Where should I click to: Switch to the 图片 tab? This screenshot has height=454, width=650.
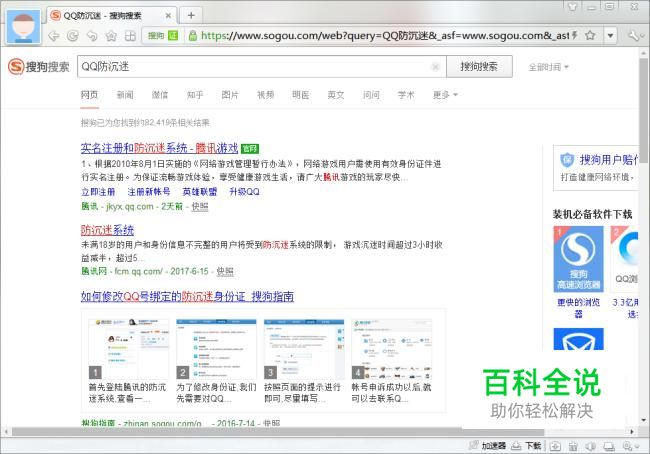[x=230, y=95]
